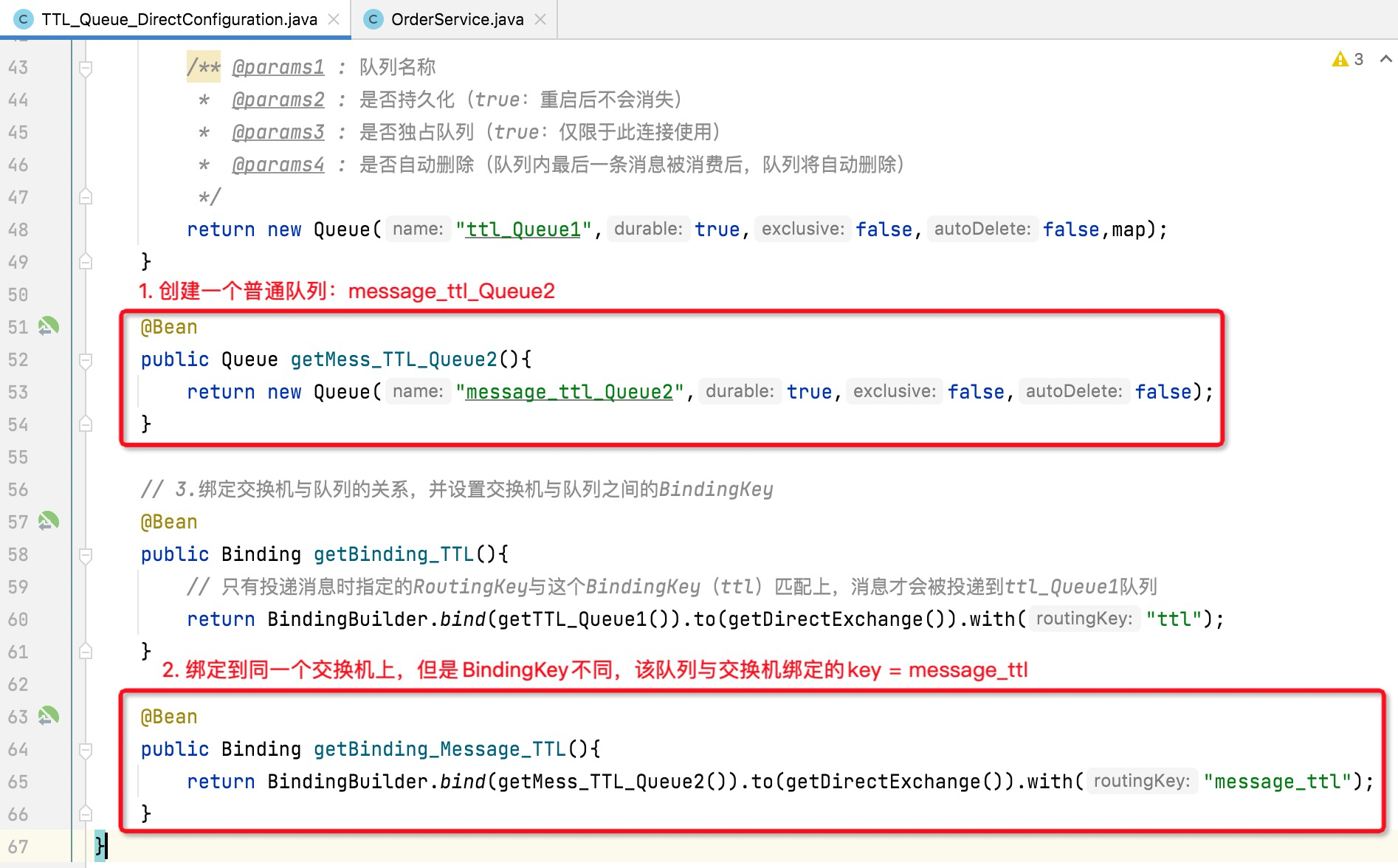This screenshot has width=1398, height=868.
Task: Click the @Bean annotation on line 51
Action: [169, 327]
